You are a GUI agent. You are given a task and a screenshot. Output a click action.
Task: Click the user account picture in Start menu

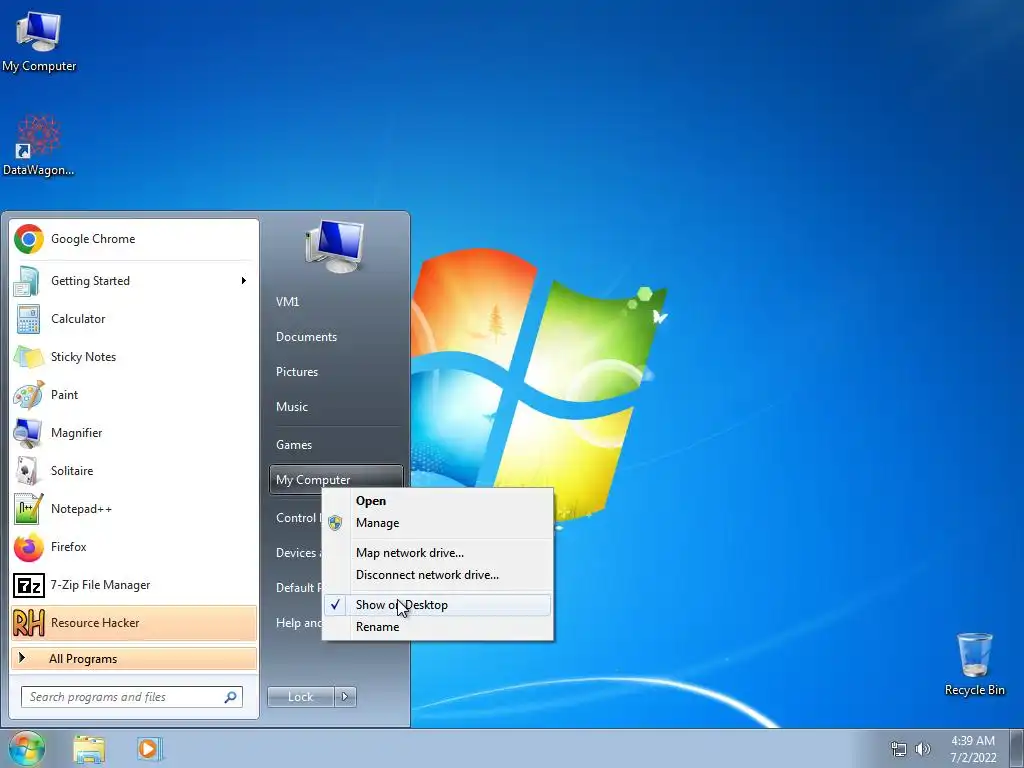pyautogui.click(x=334, y=247)
